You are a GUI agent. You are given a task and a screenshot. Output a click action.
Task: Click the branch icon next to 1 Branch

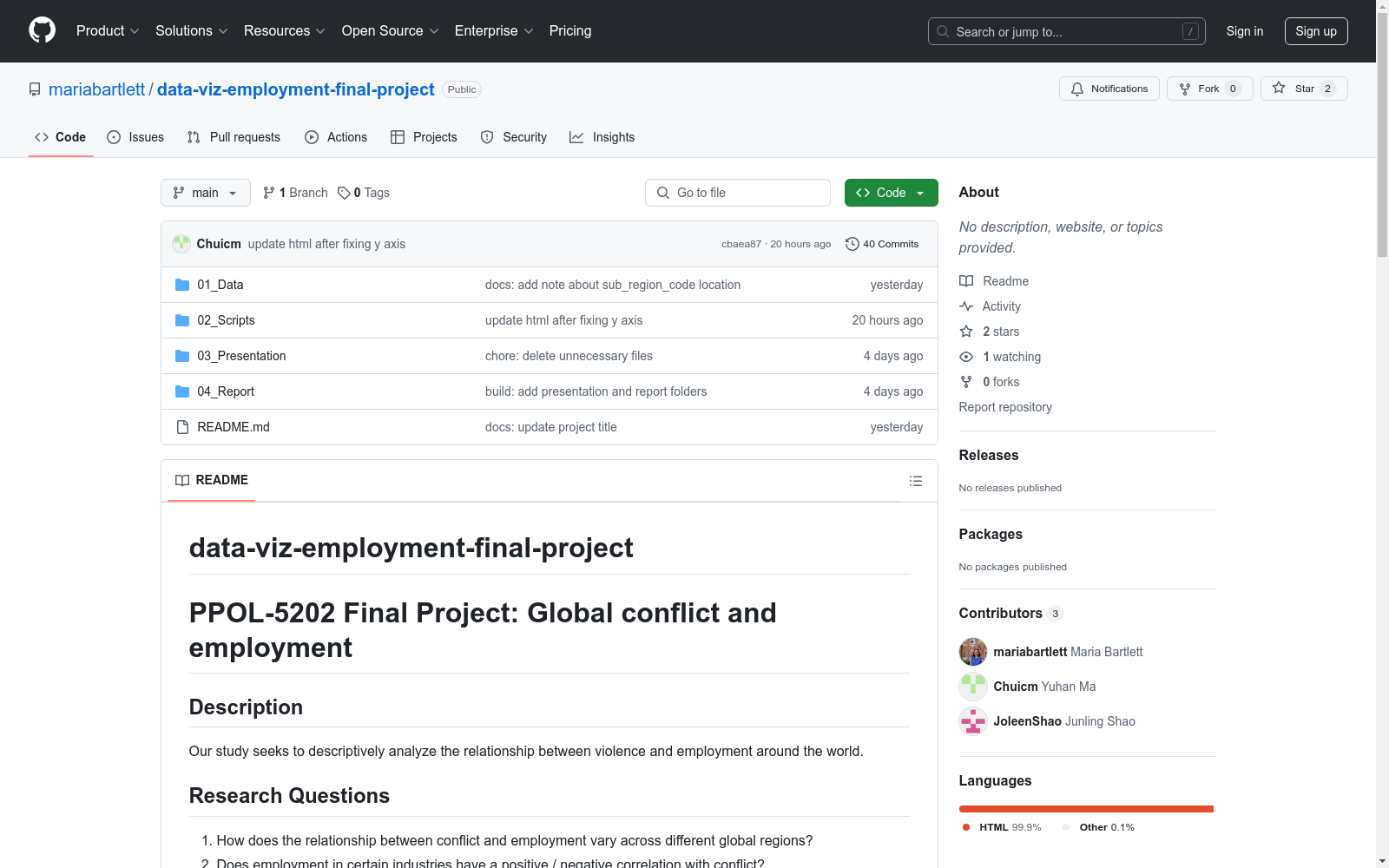coord(269,193)
